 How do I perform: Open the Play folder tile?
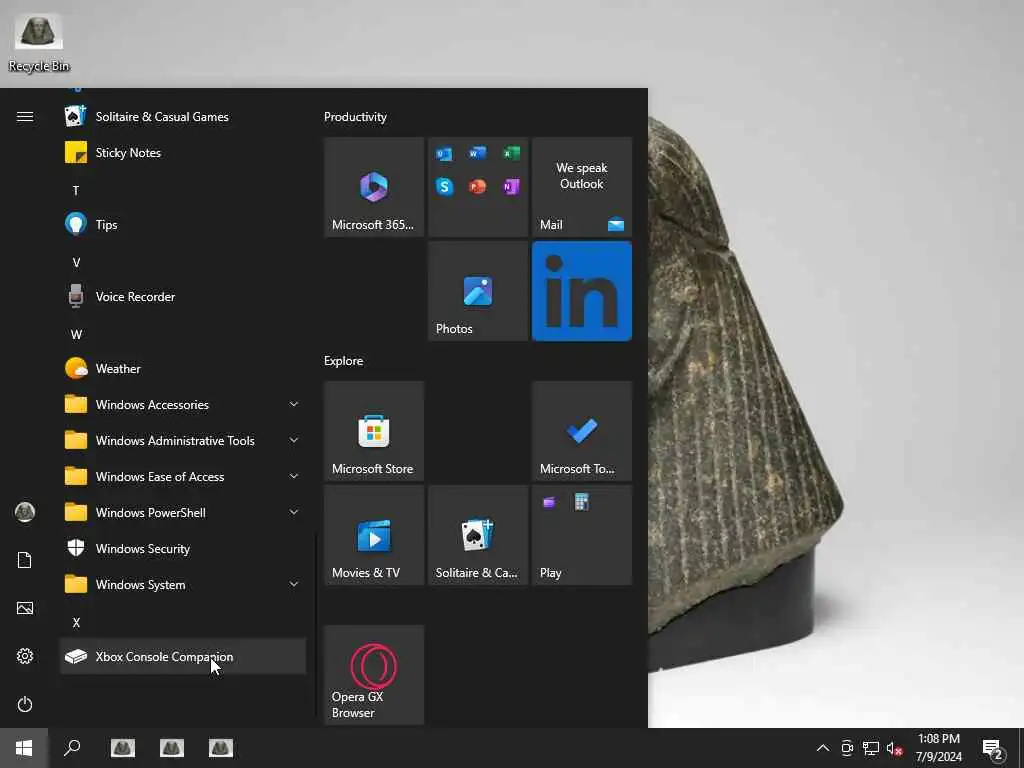point(582,535)
